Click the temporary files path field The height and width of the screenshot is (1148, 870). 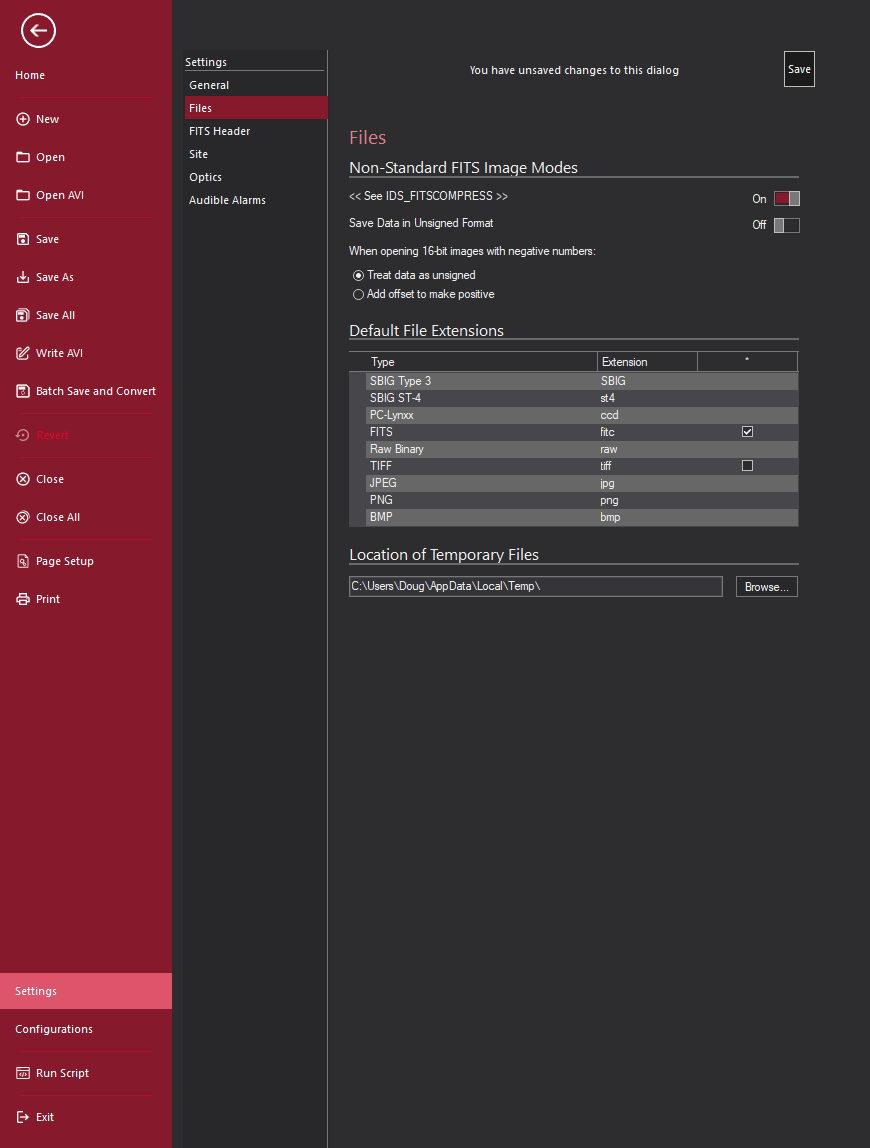pyautogui.click(x=535, y=587)
